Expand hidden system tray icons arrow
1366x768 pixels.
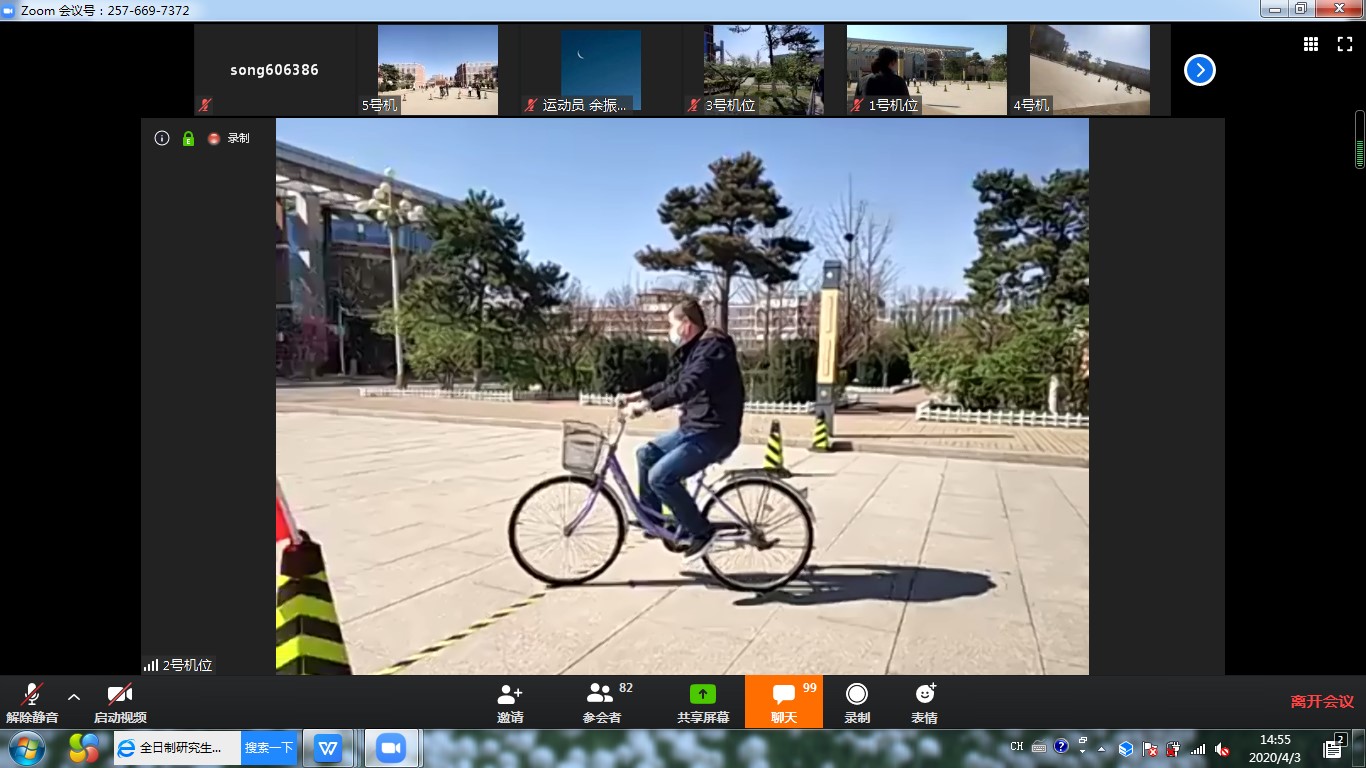1102,748
